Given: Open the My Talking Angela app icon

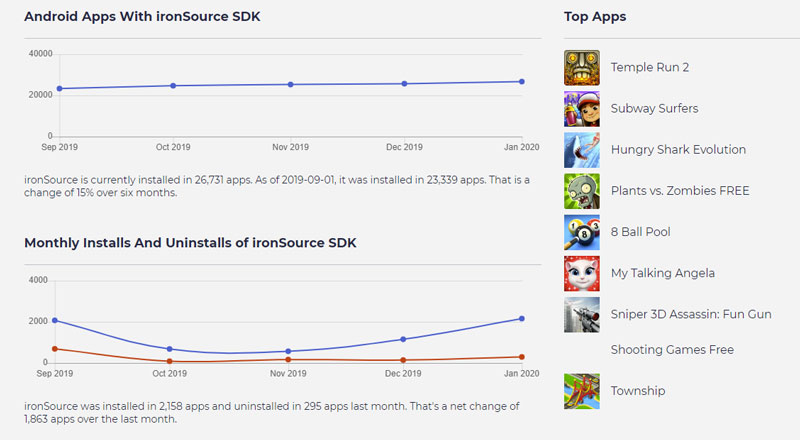Looking at the screenshot, I should click(582, 274).
